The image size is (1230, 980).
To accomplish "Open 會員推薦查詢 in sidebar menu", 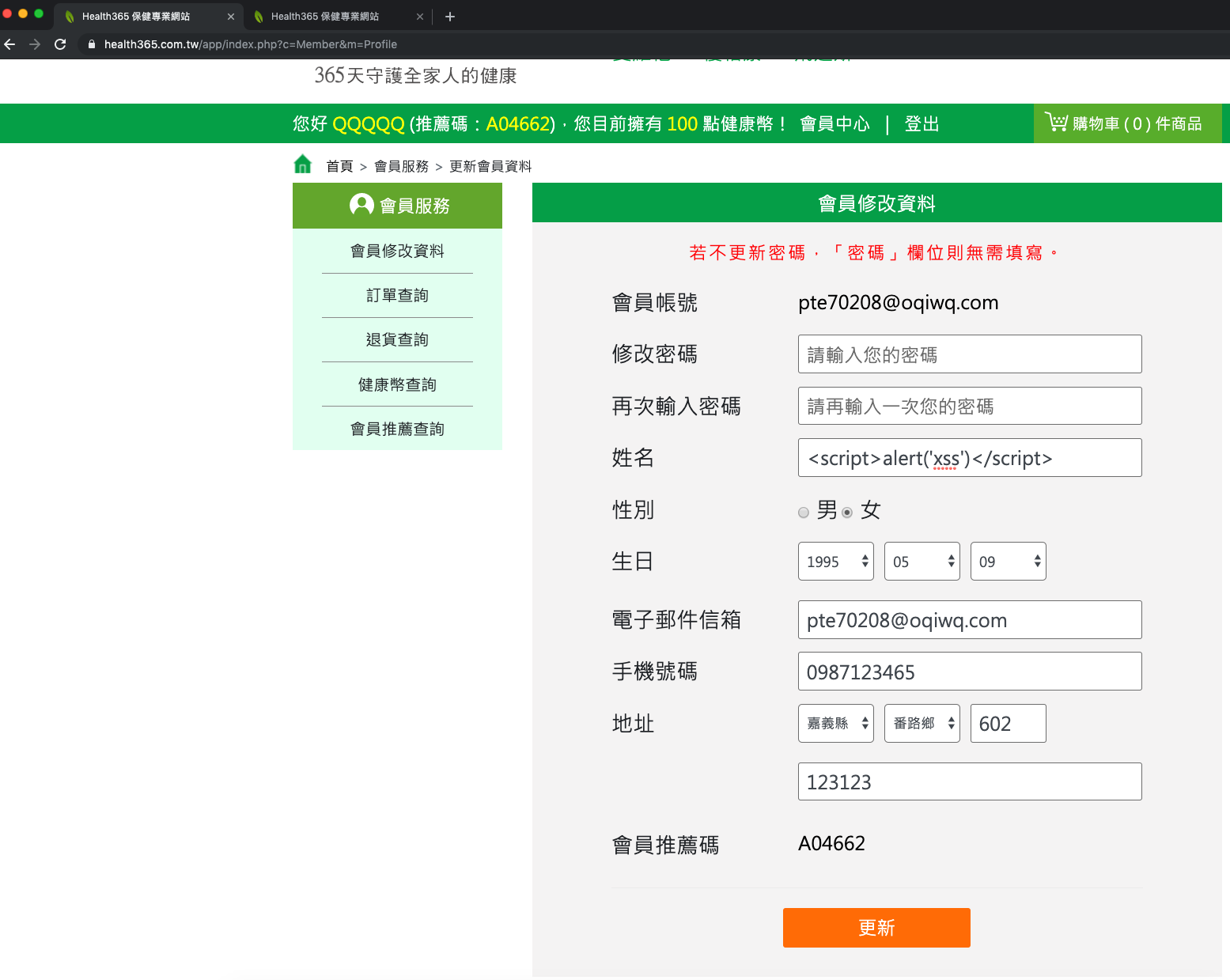I will click(397, 429).
